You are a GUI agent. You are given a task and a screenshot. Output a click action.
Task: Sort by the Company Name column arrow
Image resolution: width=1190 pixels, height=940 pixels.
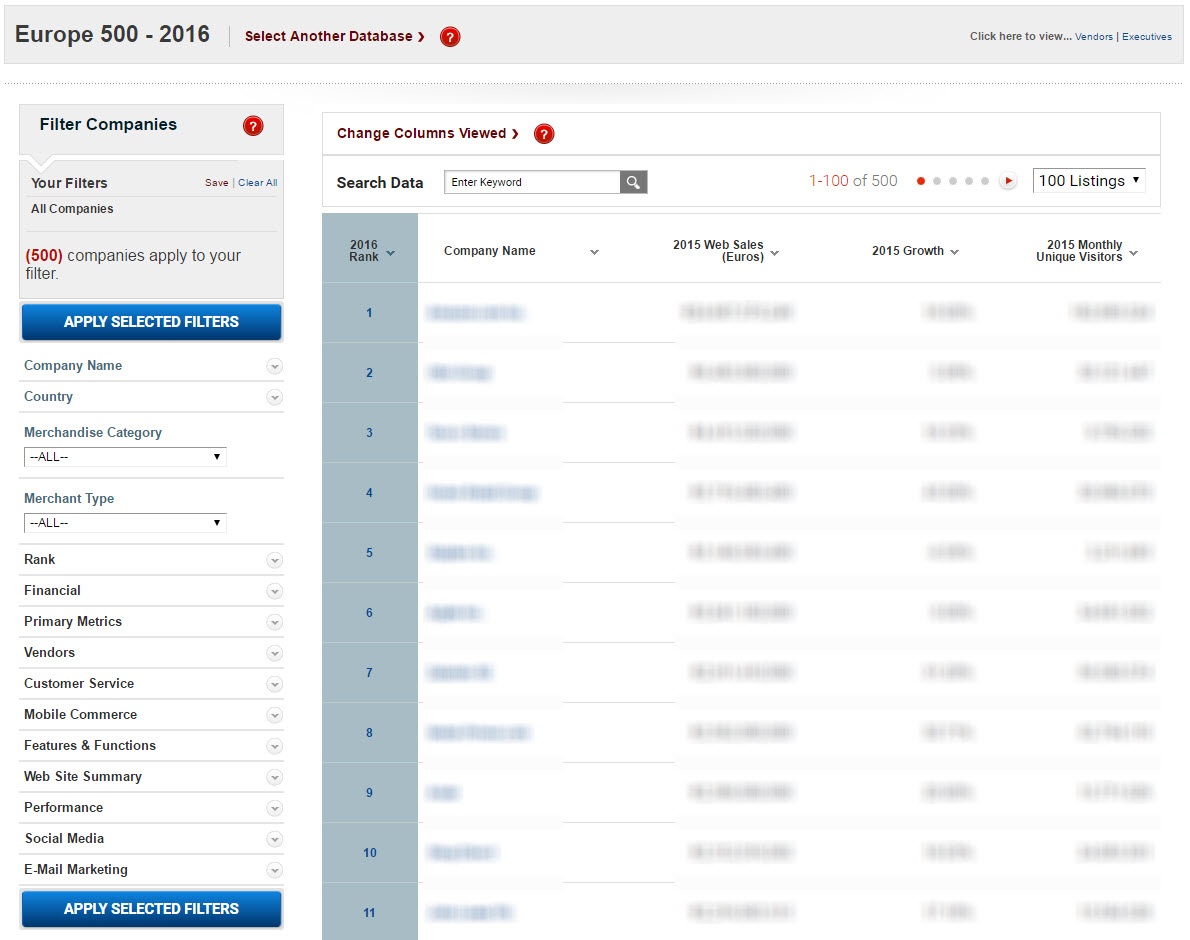tap(594, 252)
